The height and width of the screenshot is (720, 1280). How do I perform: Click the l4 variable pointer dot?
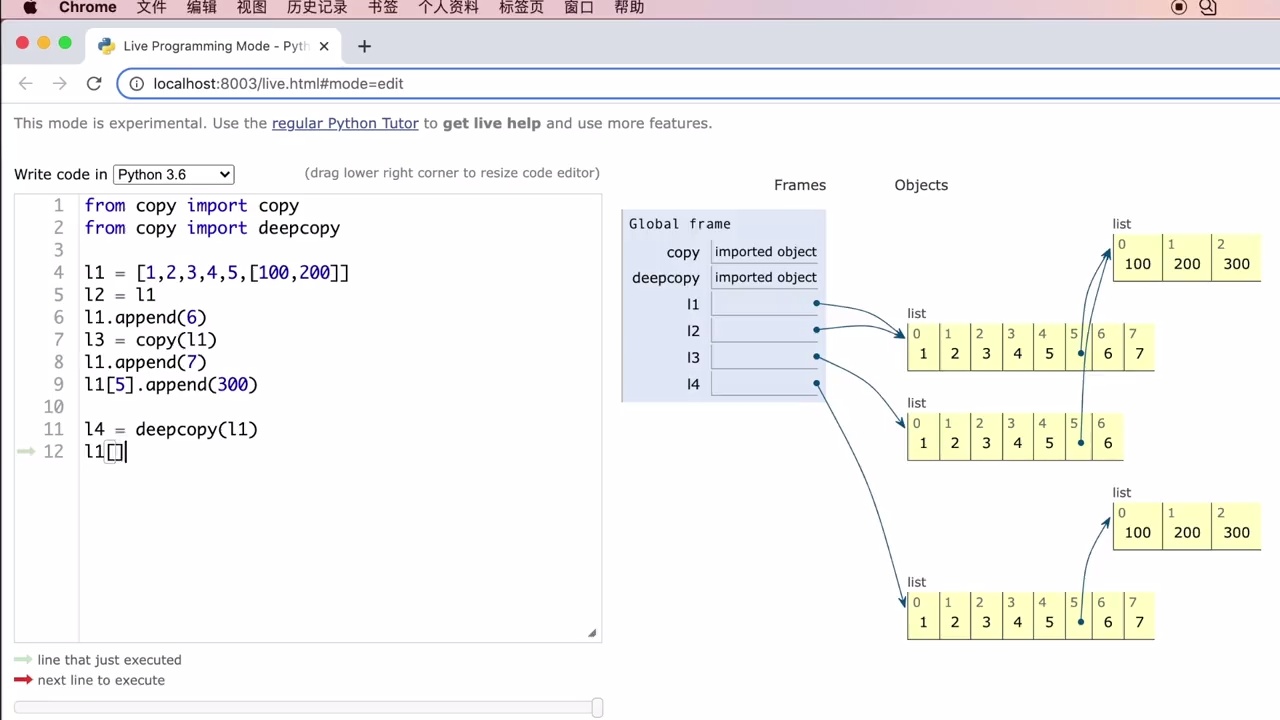(x=817, y=384)
